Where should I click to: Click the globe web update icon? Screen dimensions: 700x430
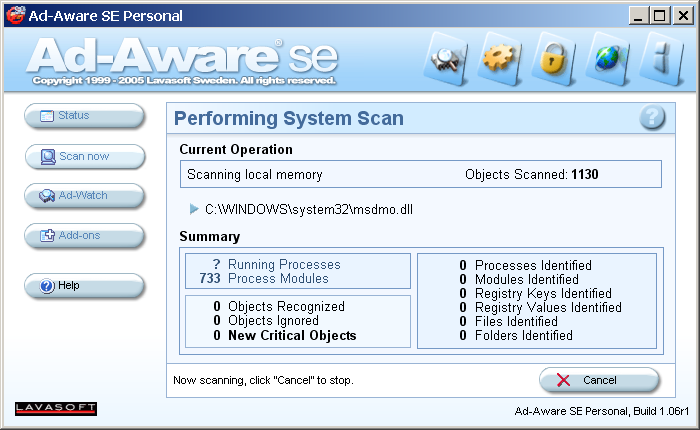click(607, 59)
